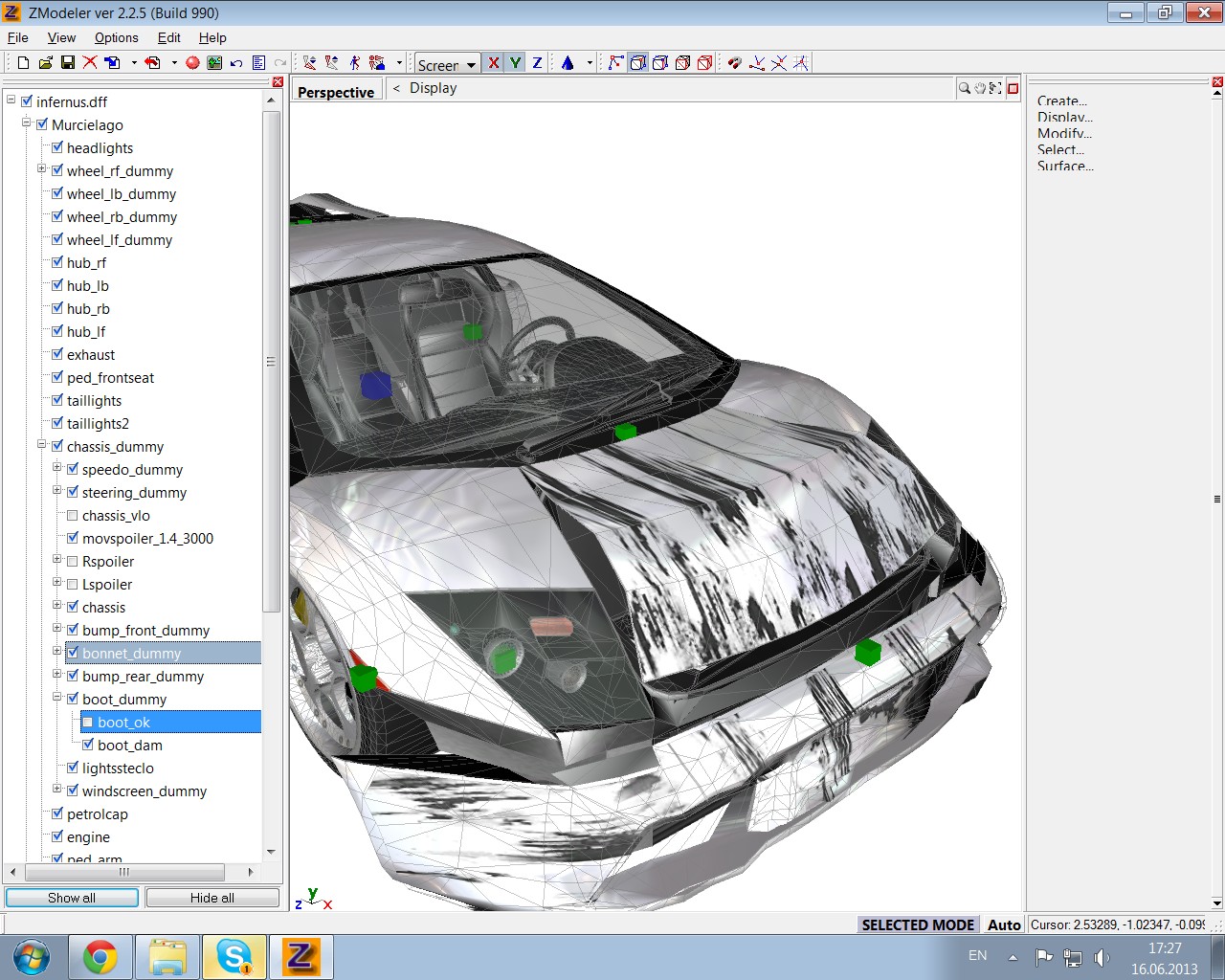Select the objects level cube icon

click(x=682, y=63)
